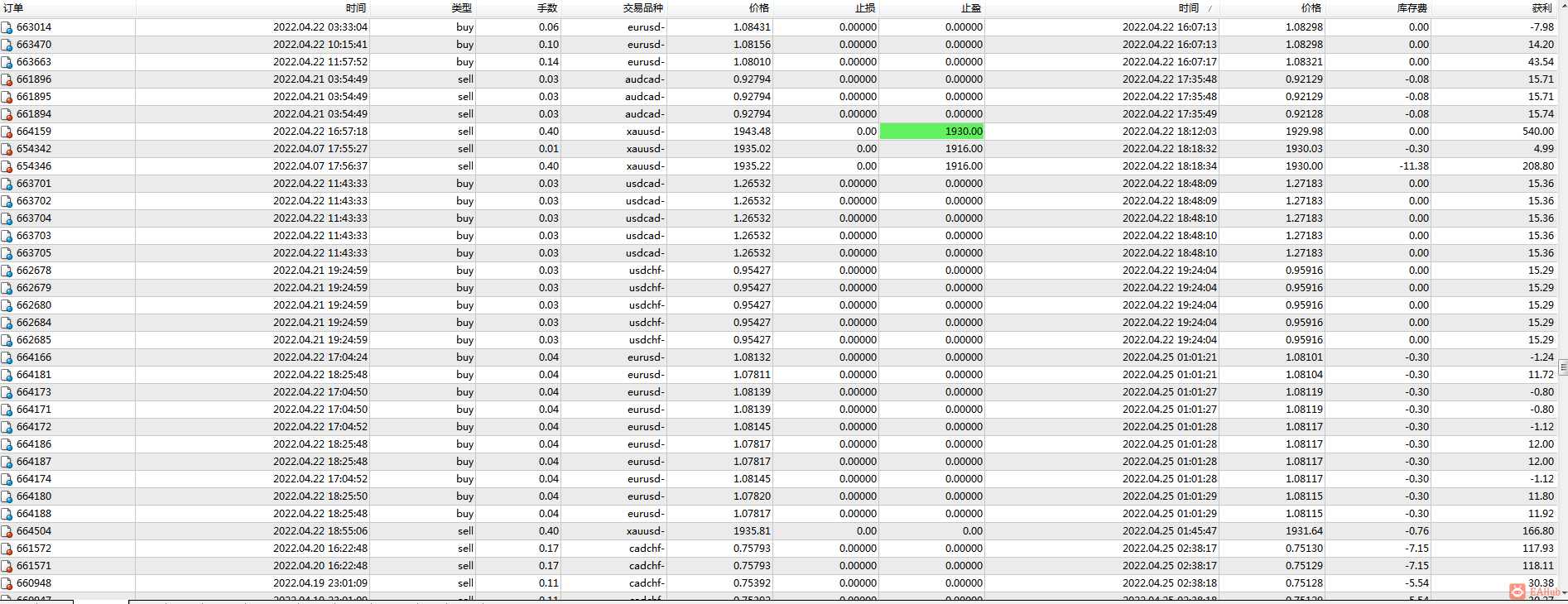Select the icon for order 664186
The image size is (1568, 604).
click(x=7, y=444)
